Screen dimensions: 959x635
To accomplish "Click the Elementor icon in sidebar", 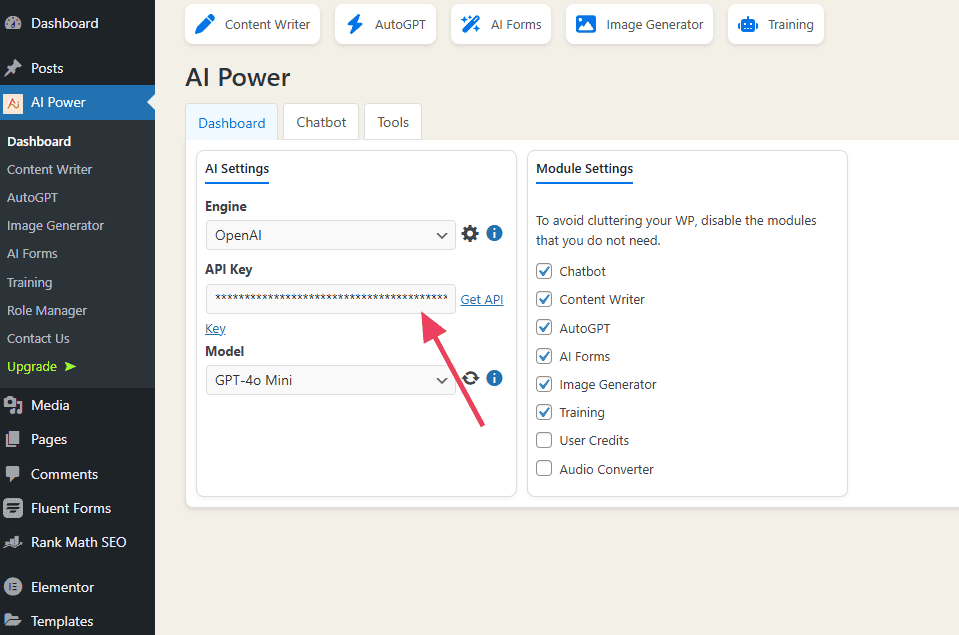I will [13, 587].
